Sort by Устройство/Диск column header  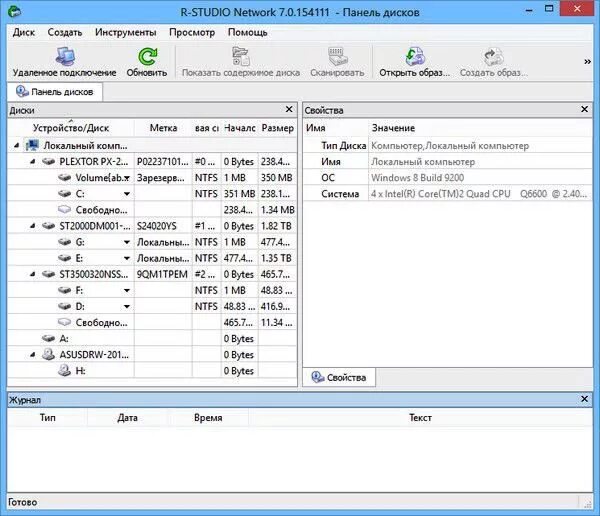coord(71,128)
